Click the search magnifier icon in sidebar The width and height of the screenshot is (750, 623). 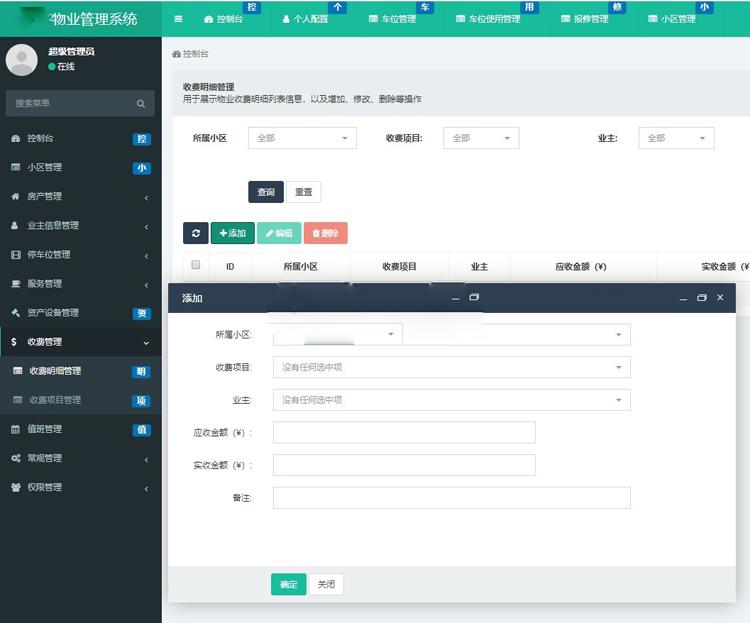pos(141,103)
